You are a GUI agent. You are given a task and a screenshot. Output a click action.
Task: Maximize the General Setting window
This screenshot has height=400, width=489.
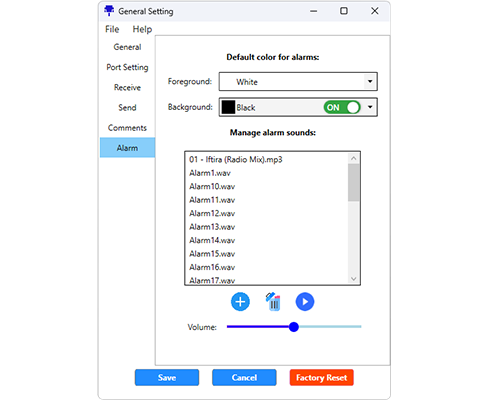click(x=344, y=11)
